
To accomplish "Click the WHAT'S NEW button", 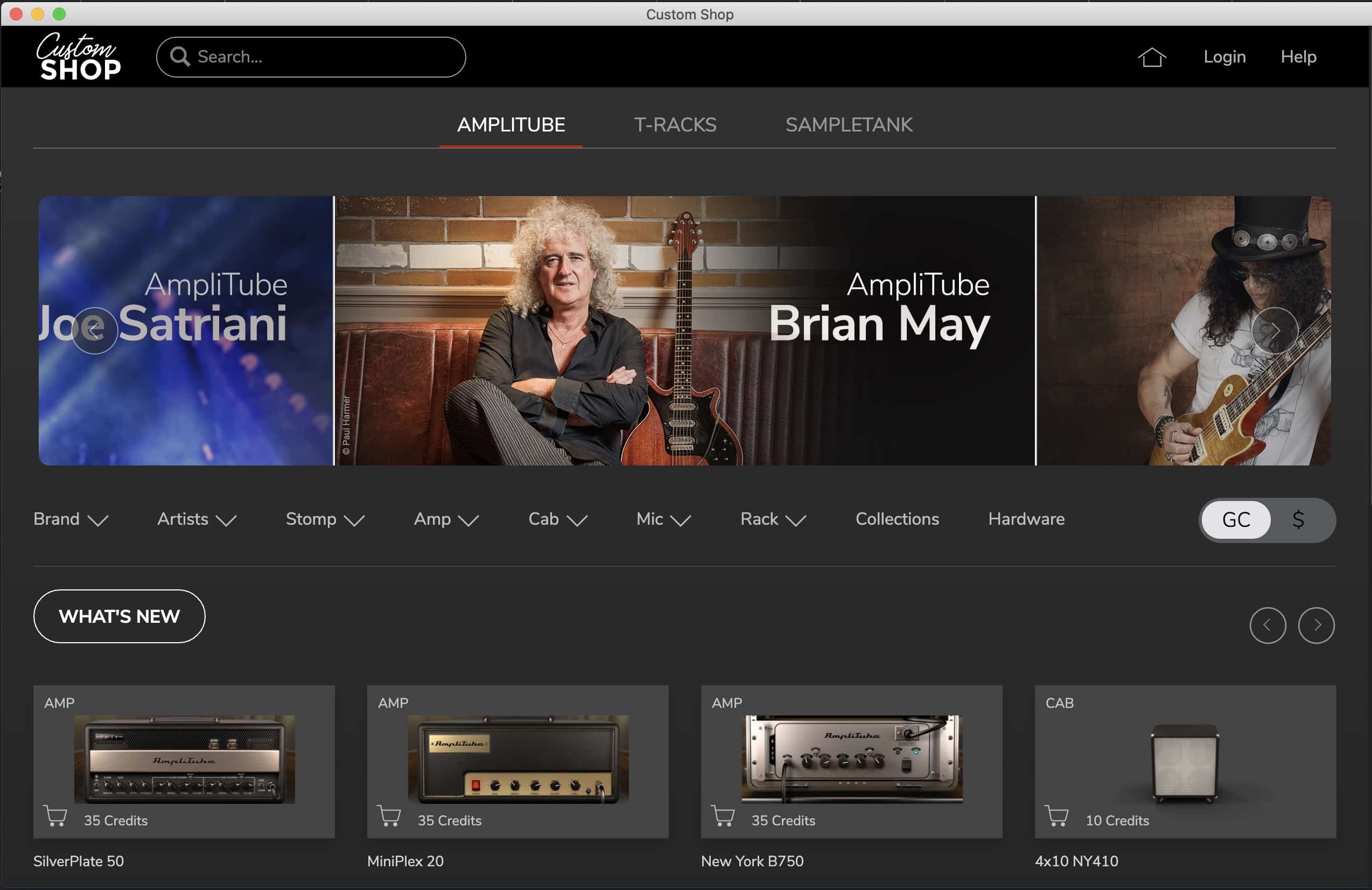I will click(x=120, y=616).
